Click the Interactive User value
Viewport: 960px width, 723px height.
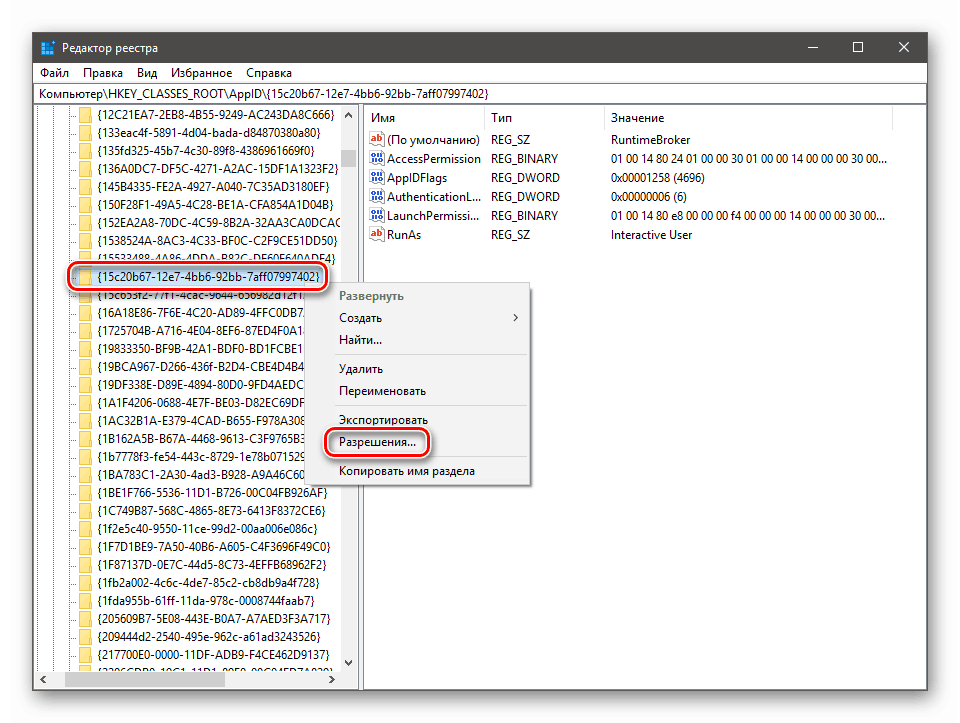point(651,234)
